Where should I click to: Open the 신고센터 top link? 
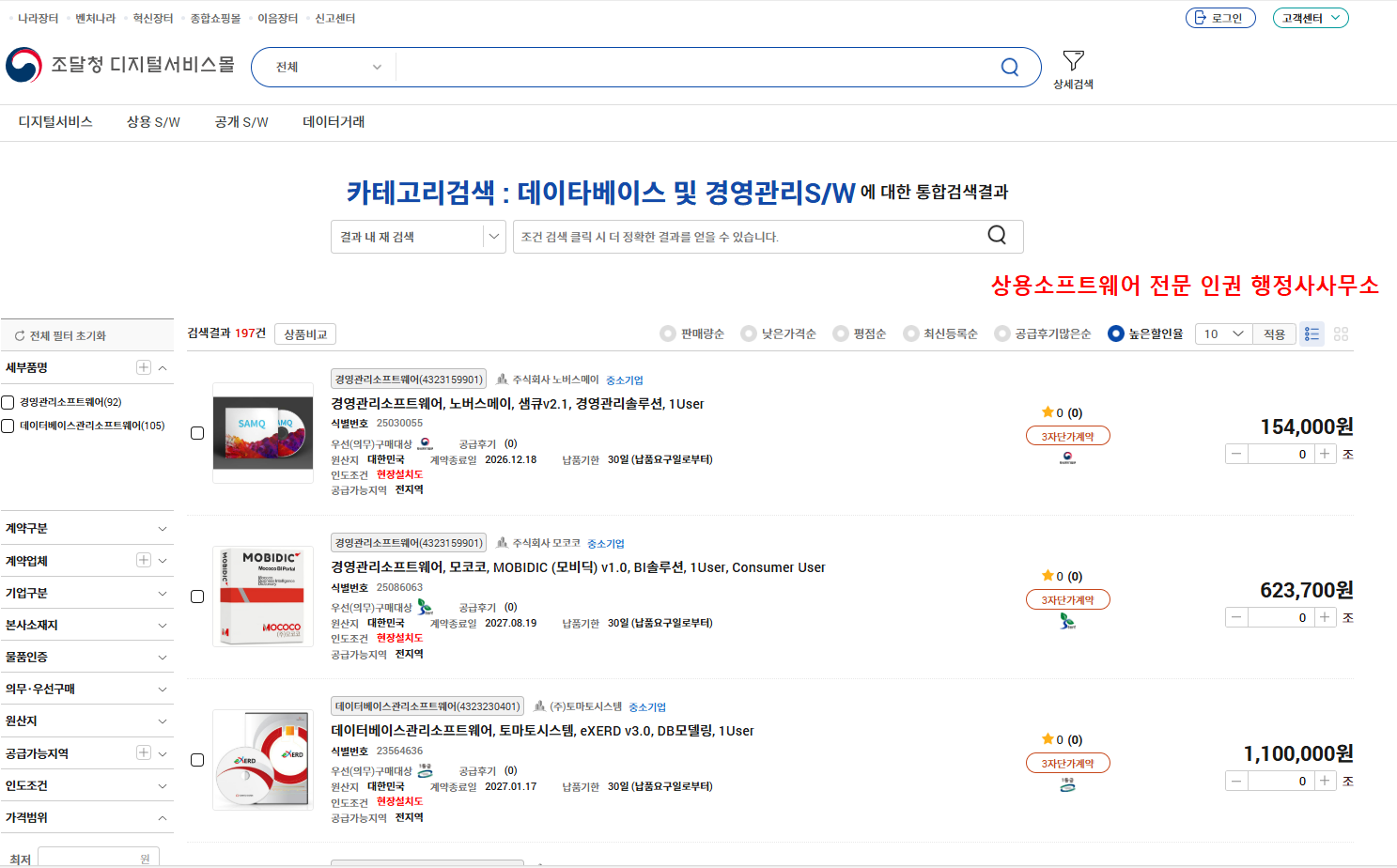click(x=334, y=18)
